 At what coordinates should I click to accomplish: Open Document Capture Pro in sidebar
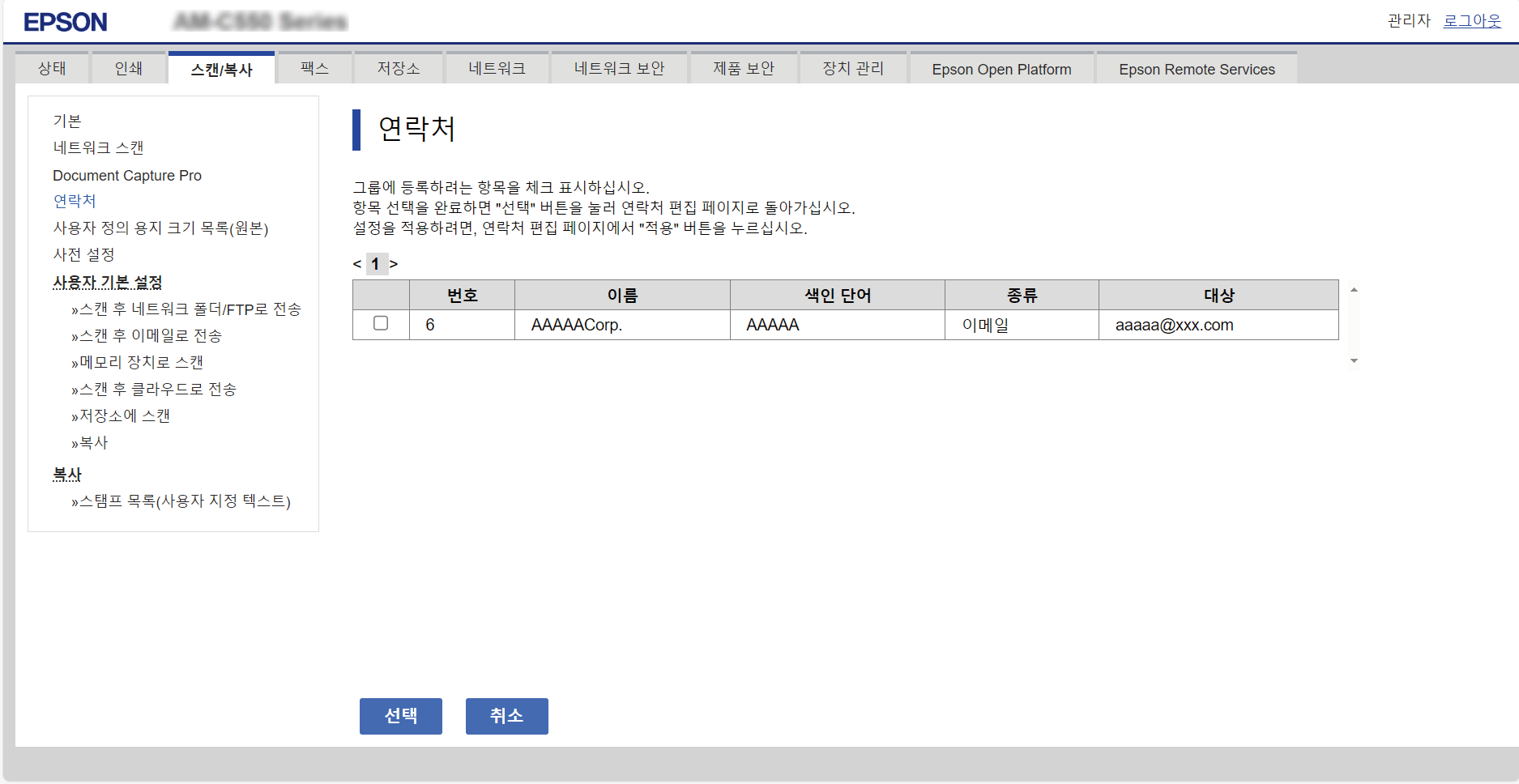click(x=127, y=176)
